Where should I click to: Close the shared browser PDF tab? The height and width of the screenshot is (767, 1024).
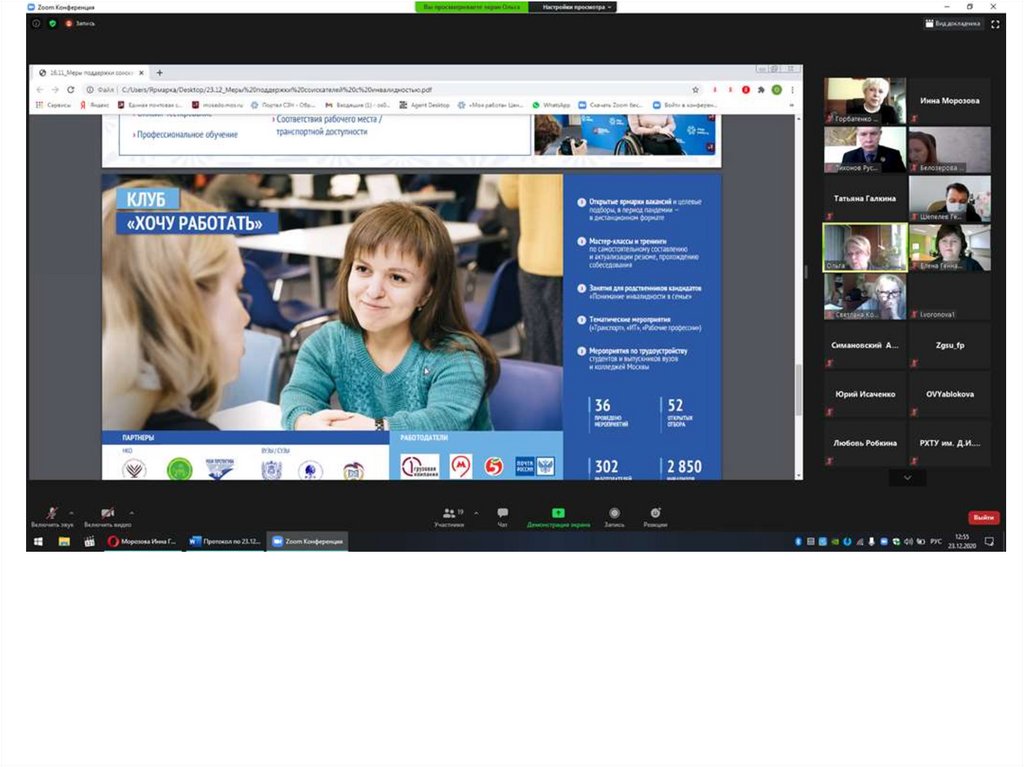click(x=141, y=73)
